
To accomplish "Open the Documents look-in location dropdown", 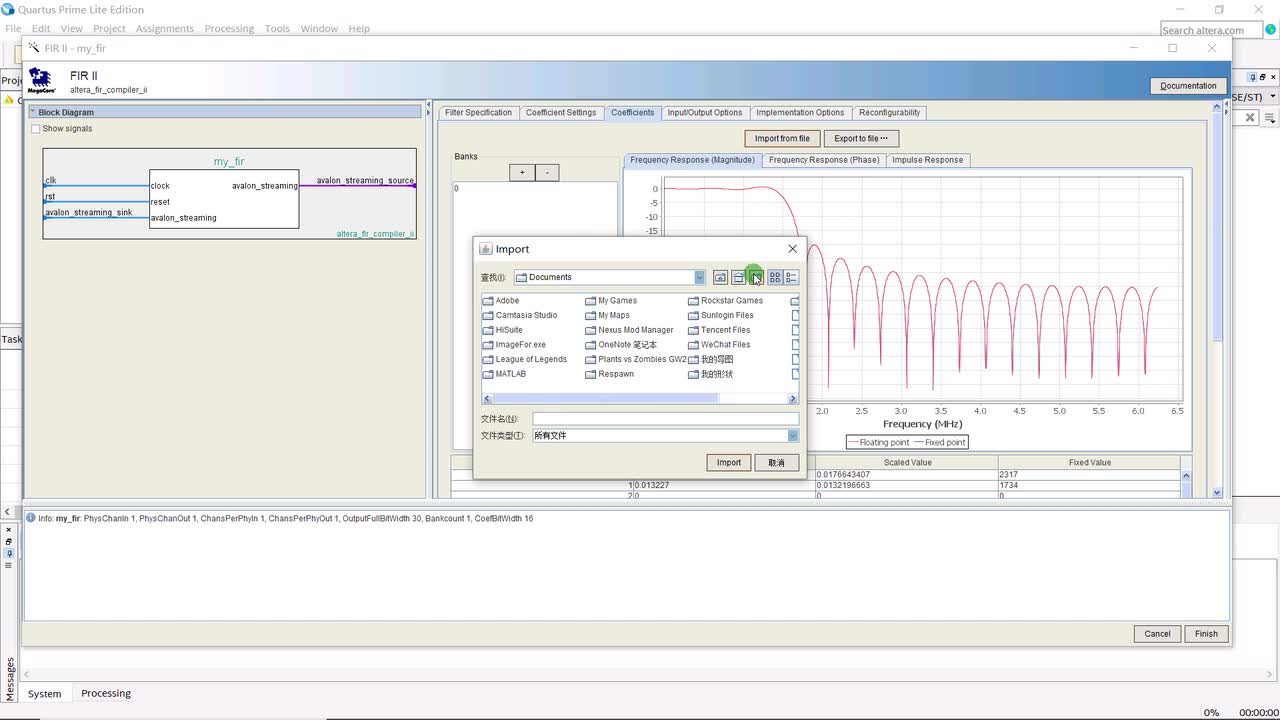I will [700, 277].
